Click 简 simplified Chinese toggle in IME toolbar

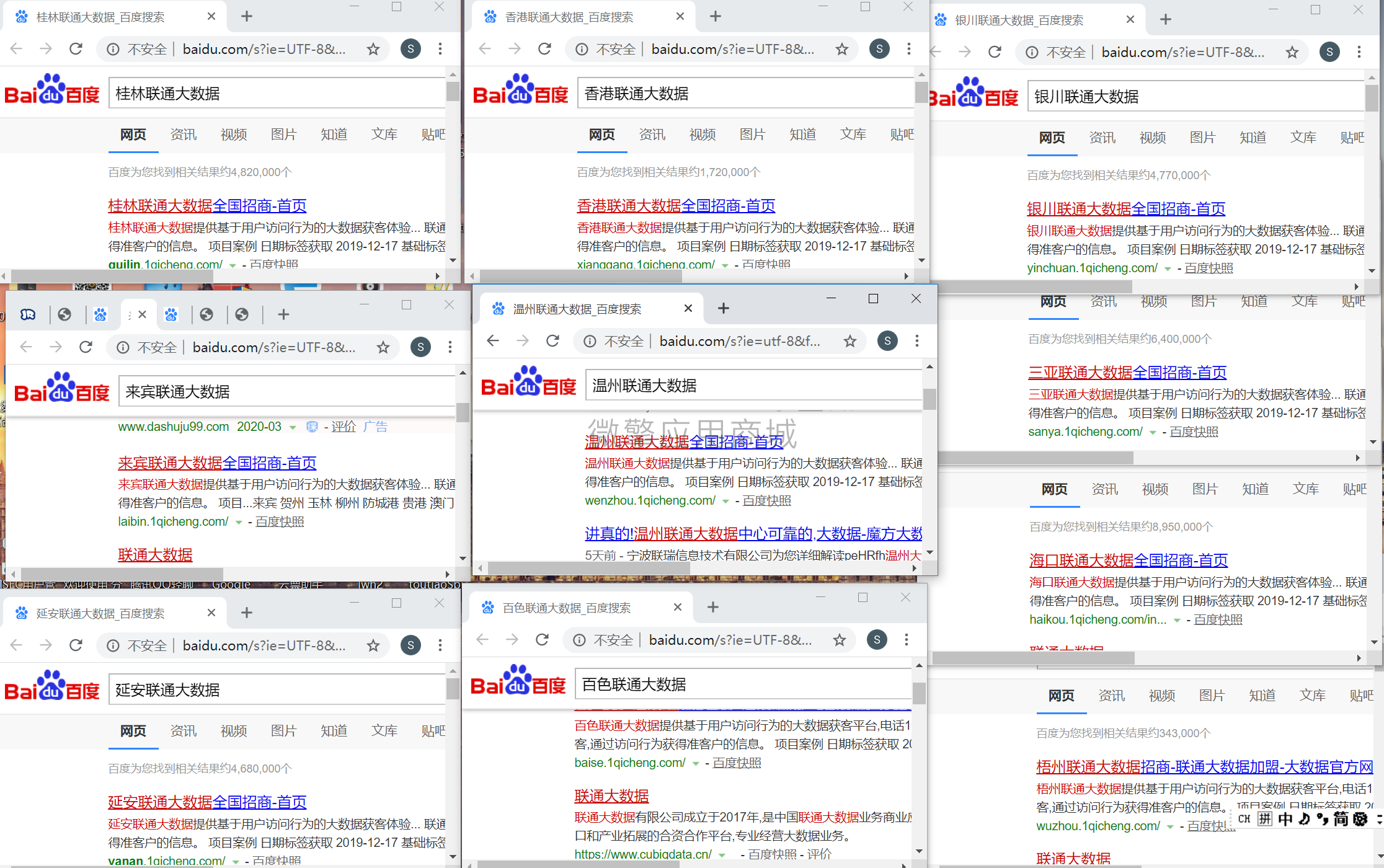pyautogui.click(x=1341, y=819)
